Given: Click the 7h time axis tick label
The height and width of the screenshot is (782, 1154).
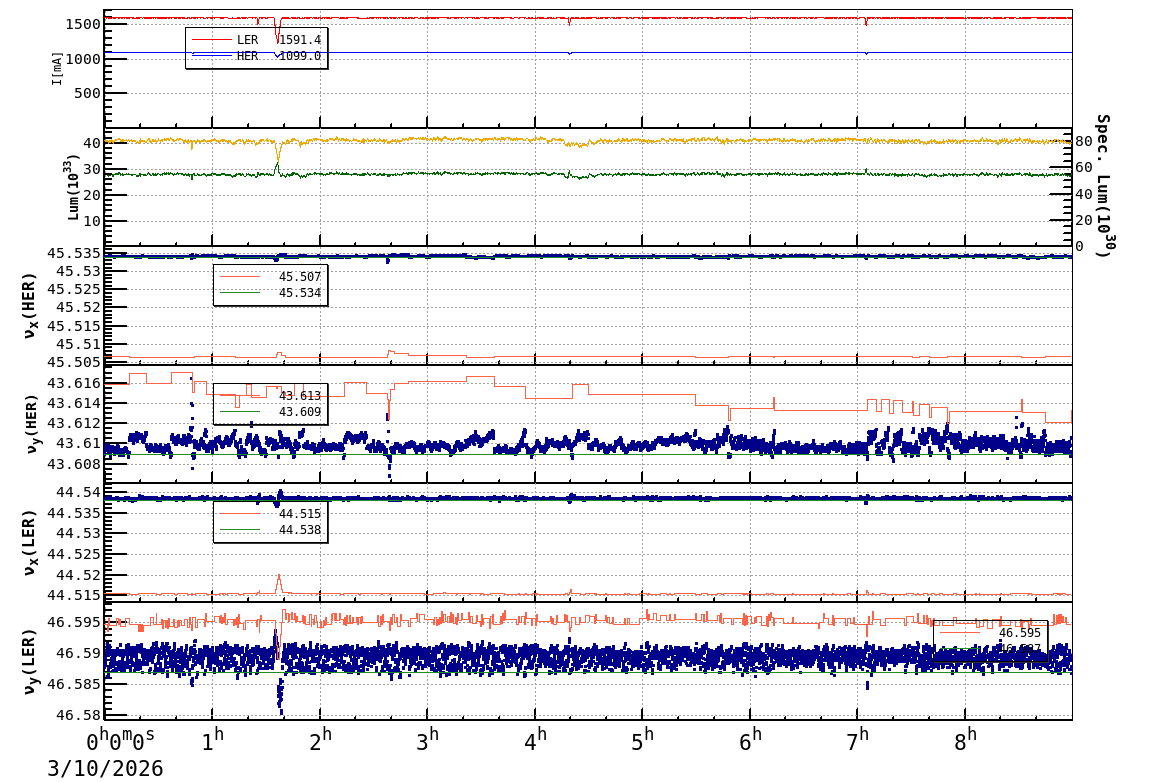Looking at the screenshot, I should coord(859,739).
